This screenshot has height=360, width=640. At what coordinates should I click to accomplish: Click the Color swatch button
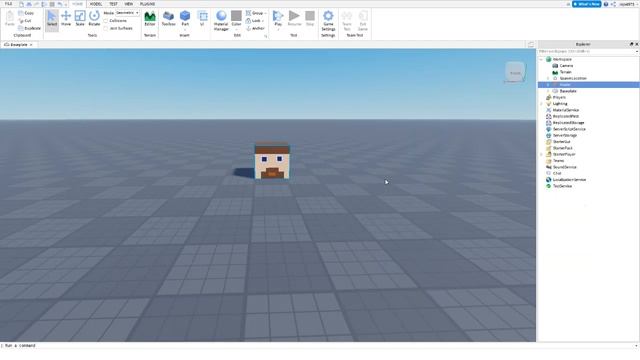[236, 17]
